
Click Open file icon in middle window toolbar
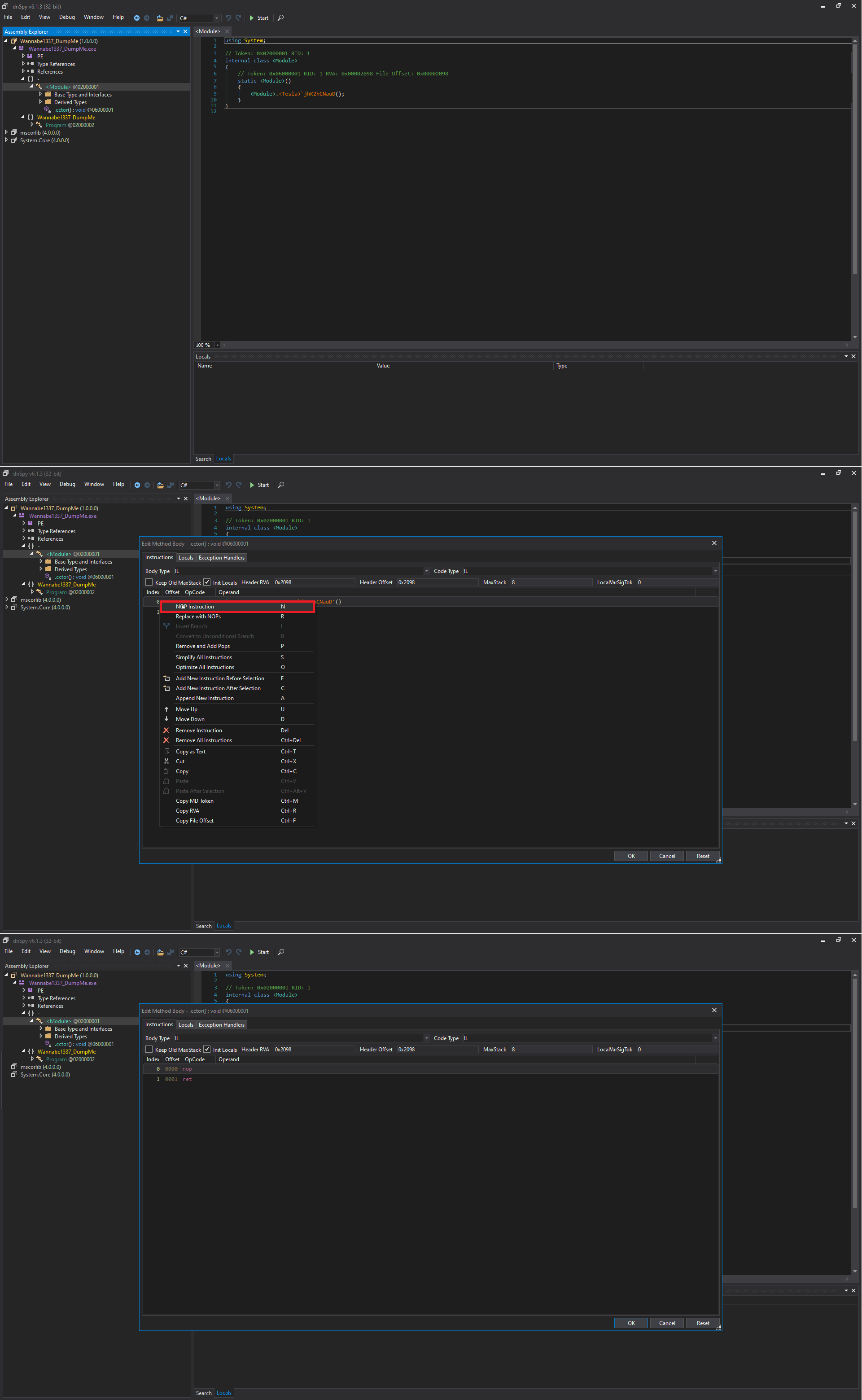tap(160, 485)
